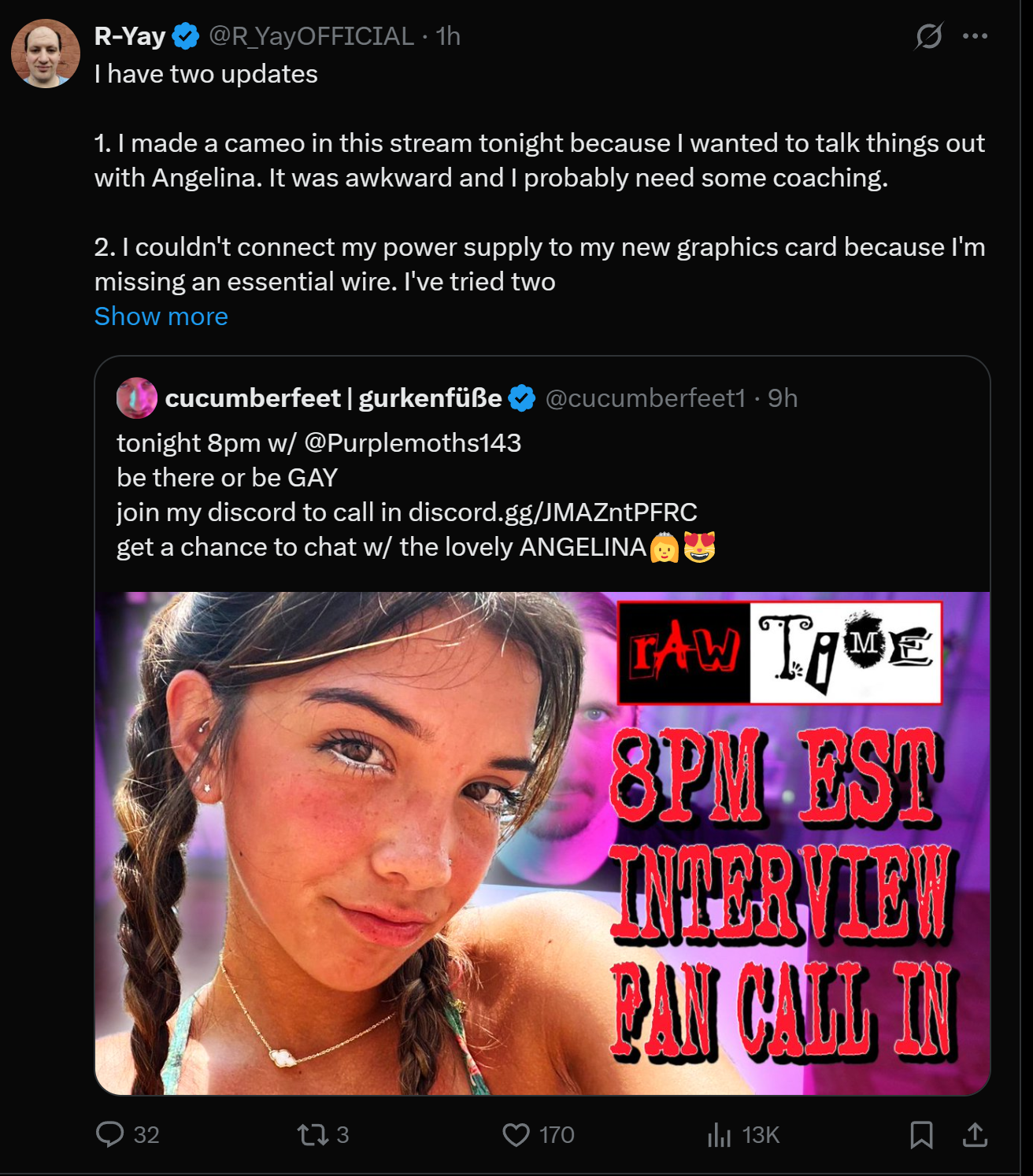Click the 9h quoted post timestamp
Viewport: 1033px width, 1176px height.
pyautogui.click(x=783, y=398)
